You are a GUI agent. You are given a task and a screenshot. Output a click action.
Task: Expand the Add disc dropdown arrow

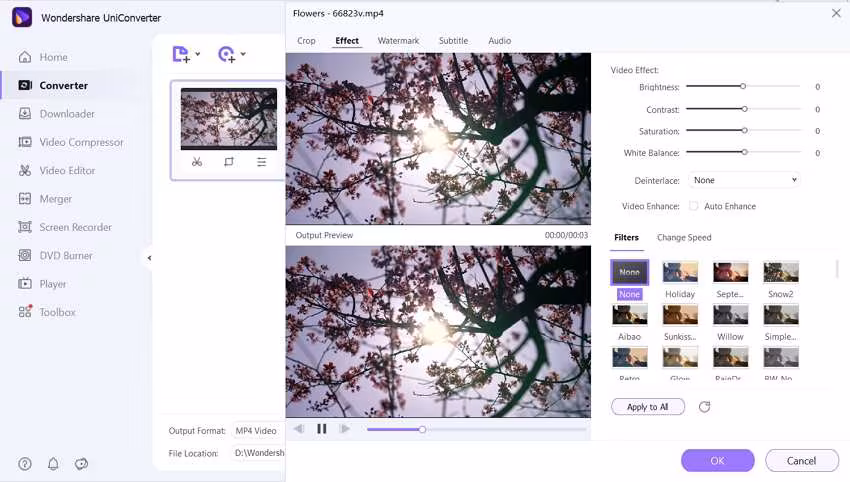coord(243,54)
